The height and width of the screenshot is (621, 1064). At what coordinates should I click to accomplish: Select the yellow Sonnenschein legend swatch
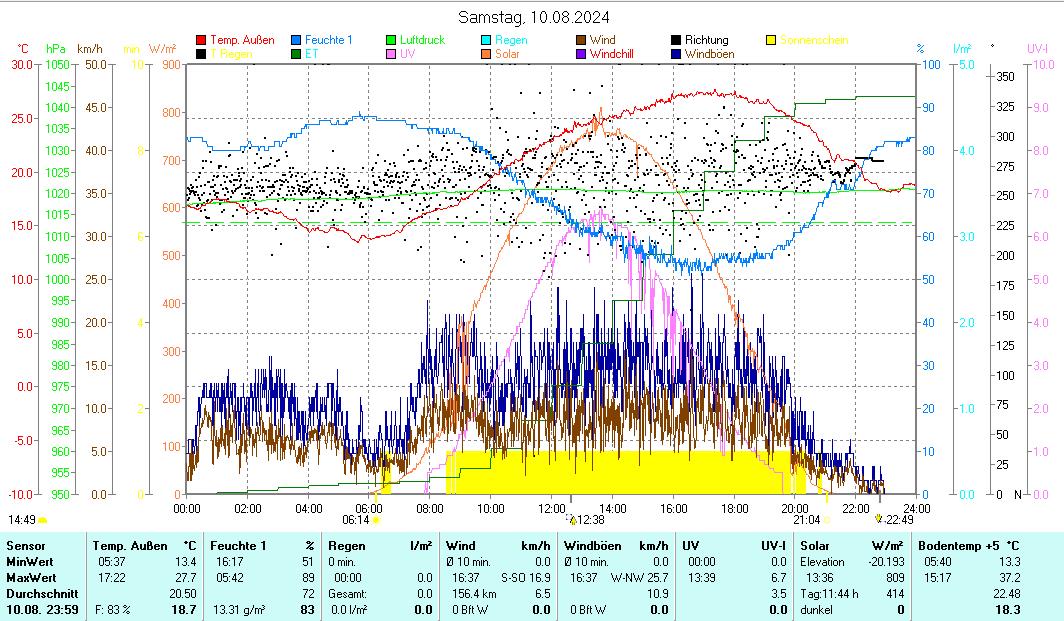click(772, 41)
